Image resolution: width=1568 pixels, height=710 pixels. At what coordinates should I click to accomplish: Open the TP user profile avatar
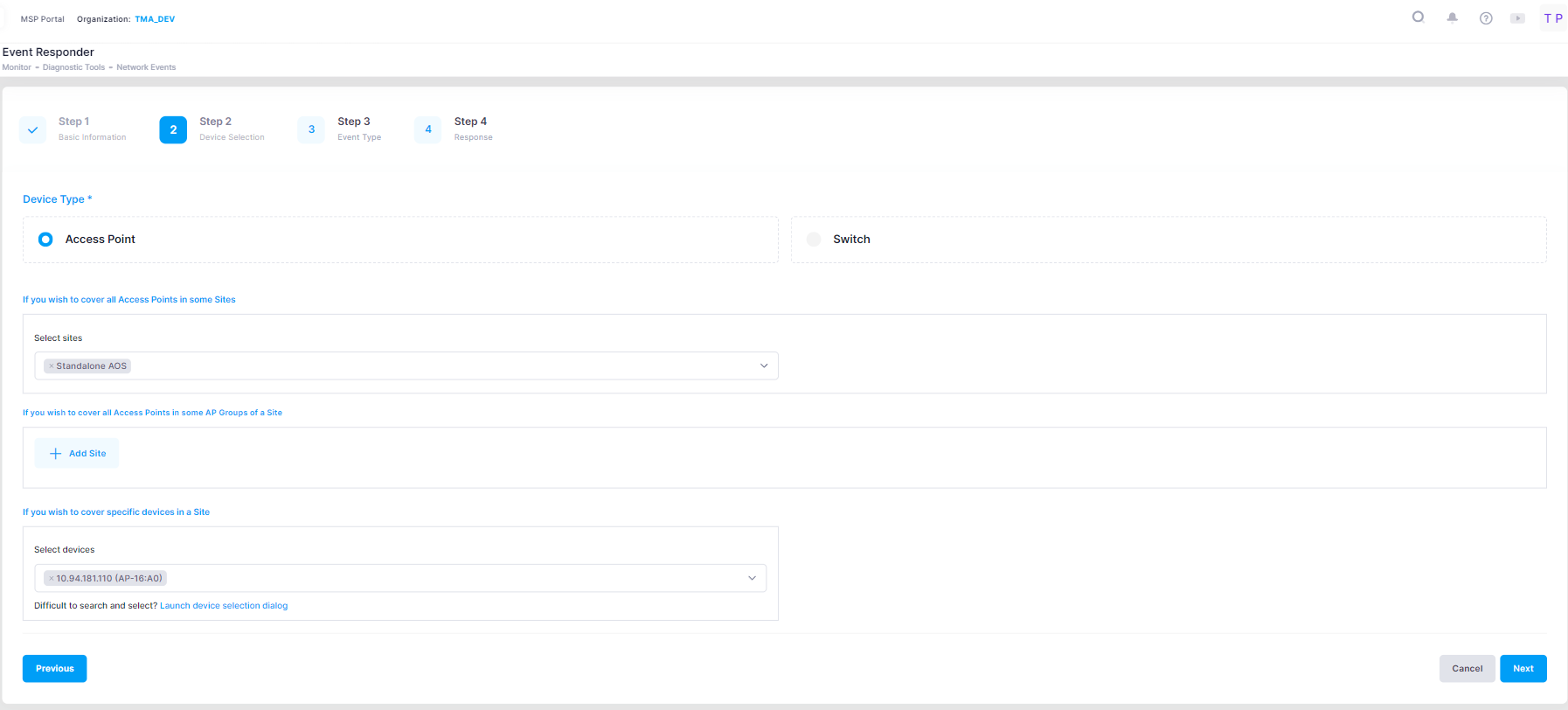[1552, 18]
